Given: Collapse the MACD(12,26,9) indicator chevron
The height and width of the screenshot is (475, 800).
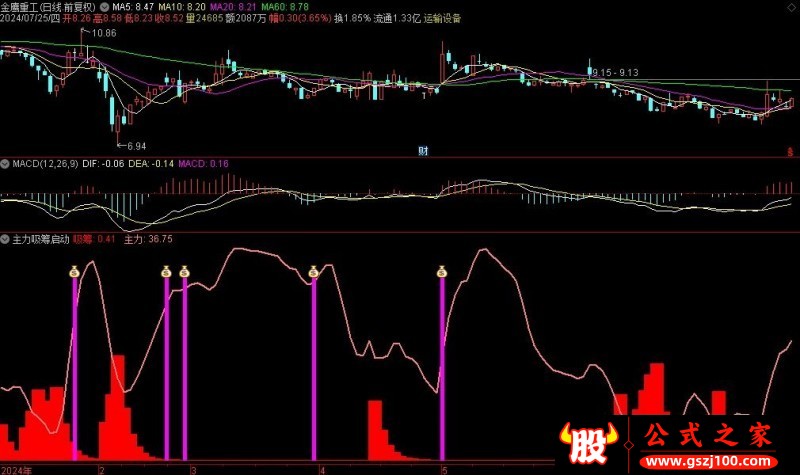Looking at the screenshot, I should tap(5, 164).
